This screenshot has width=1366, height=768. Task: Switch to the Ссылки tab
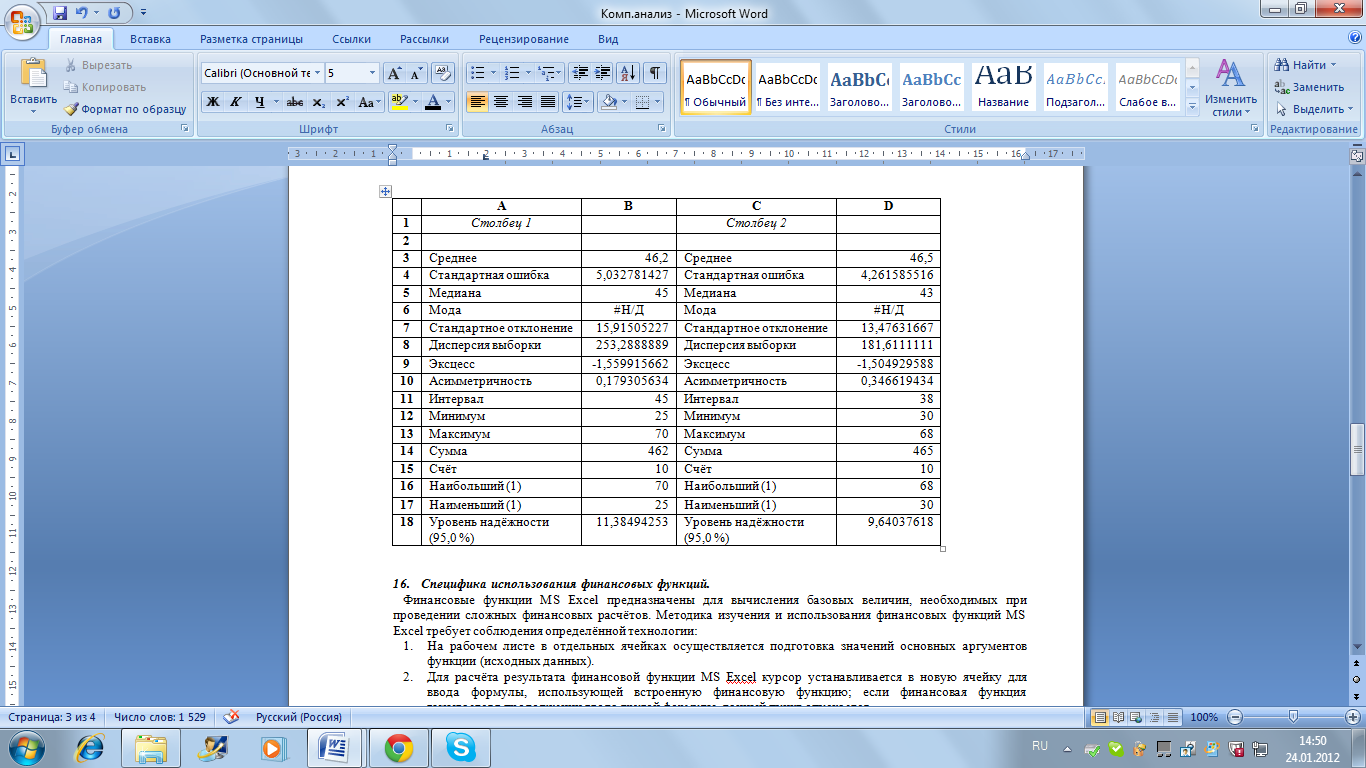(x=351, y=39)
